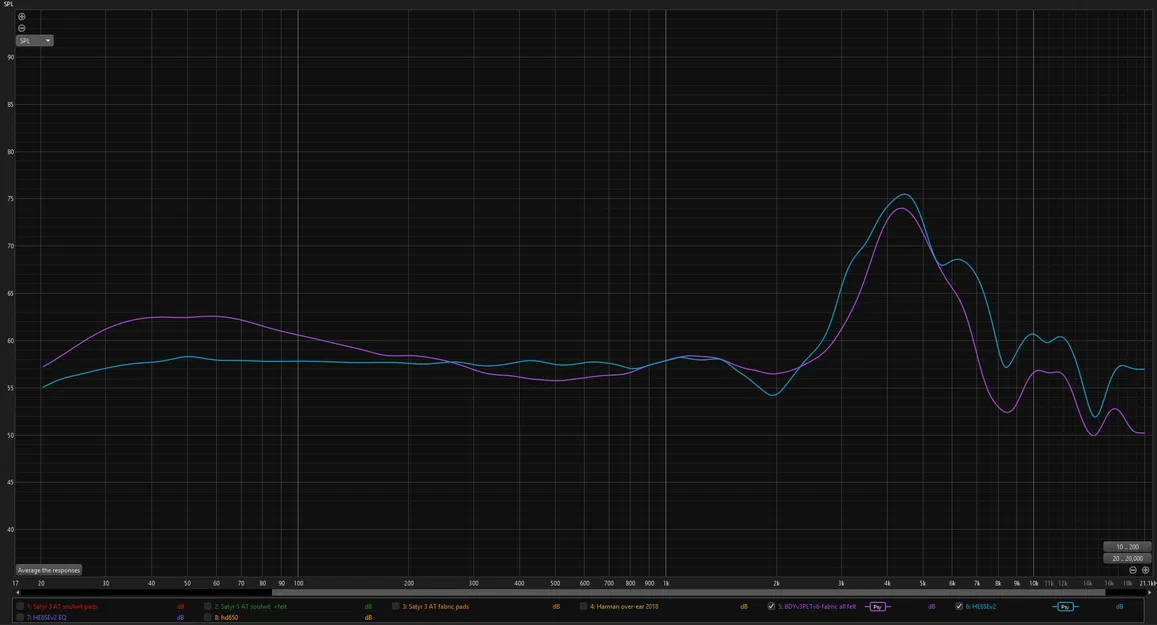Click the purple dB value for trace 5

coord(931,607)
